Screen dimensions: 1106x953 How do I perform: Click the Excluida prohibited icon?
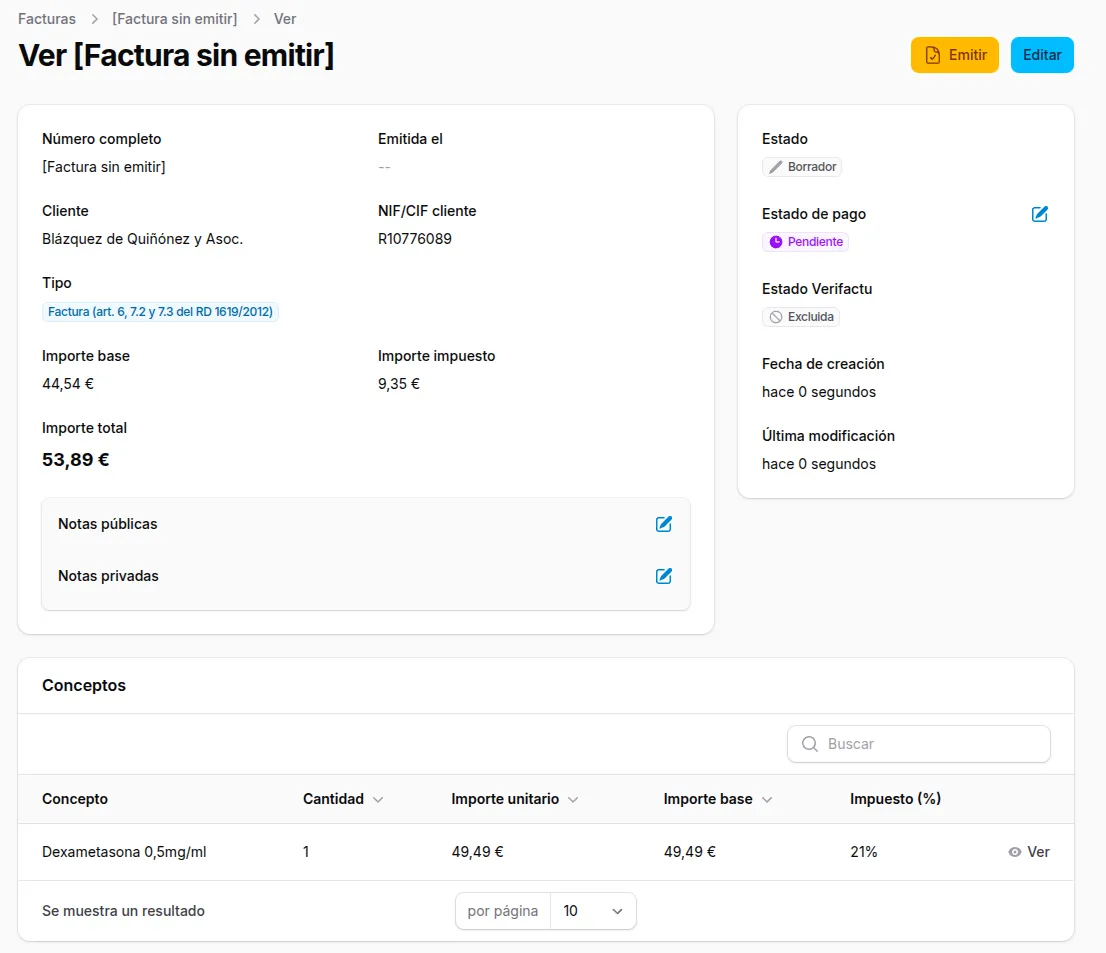pos(776,317)
